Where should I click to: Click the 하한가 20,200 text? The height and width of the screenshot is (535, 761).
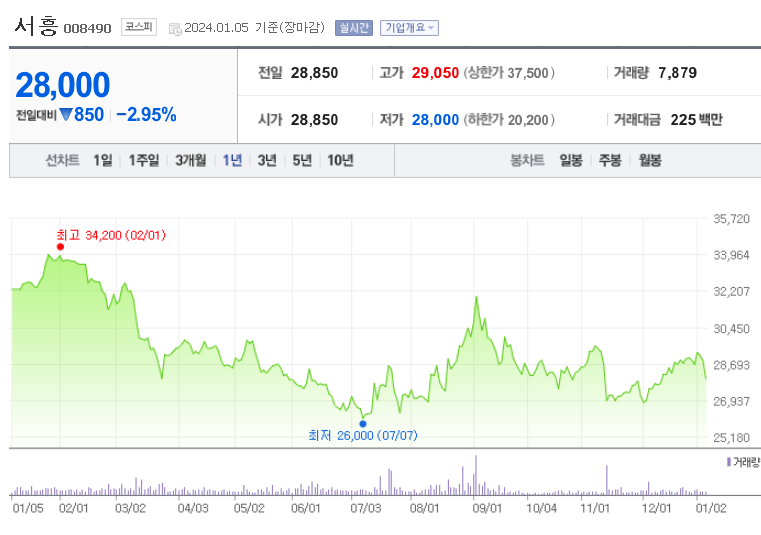(509, 120)
